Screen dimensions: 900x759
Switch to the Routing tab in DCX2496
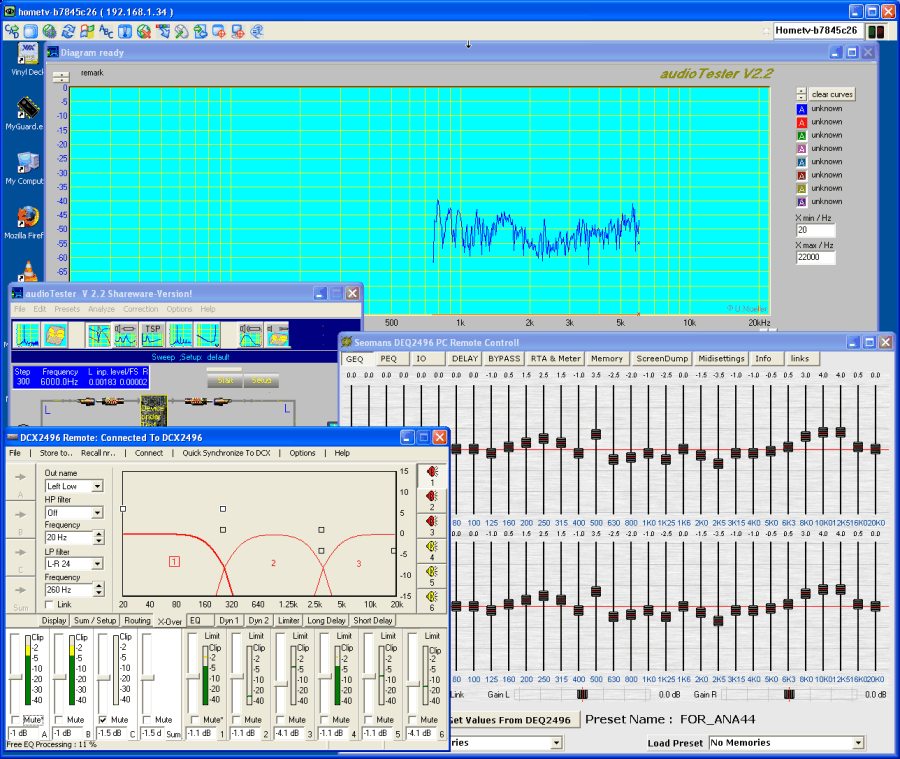[137, 621]
